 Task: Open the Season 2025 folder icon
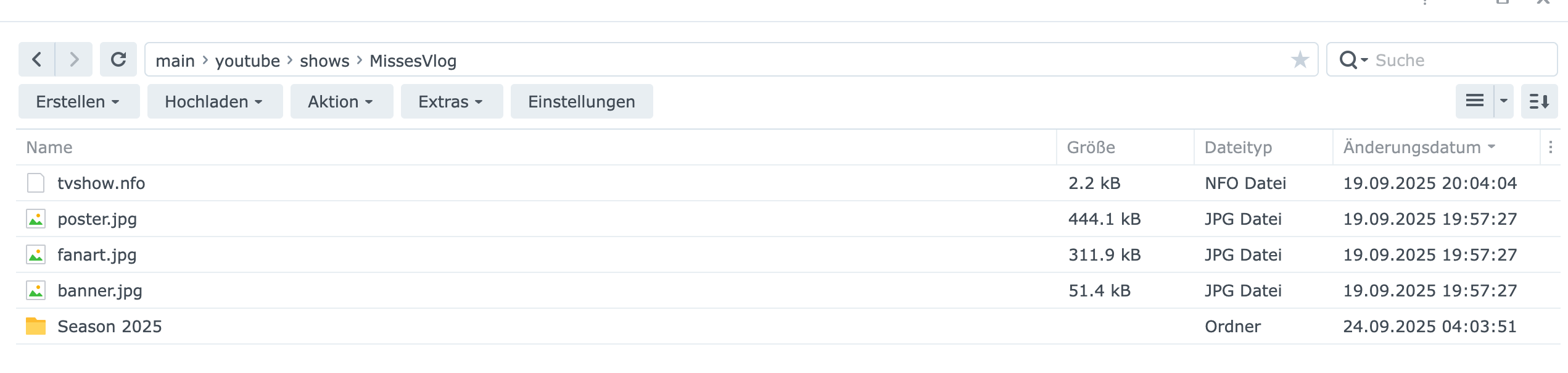coord(36,326)
